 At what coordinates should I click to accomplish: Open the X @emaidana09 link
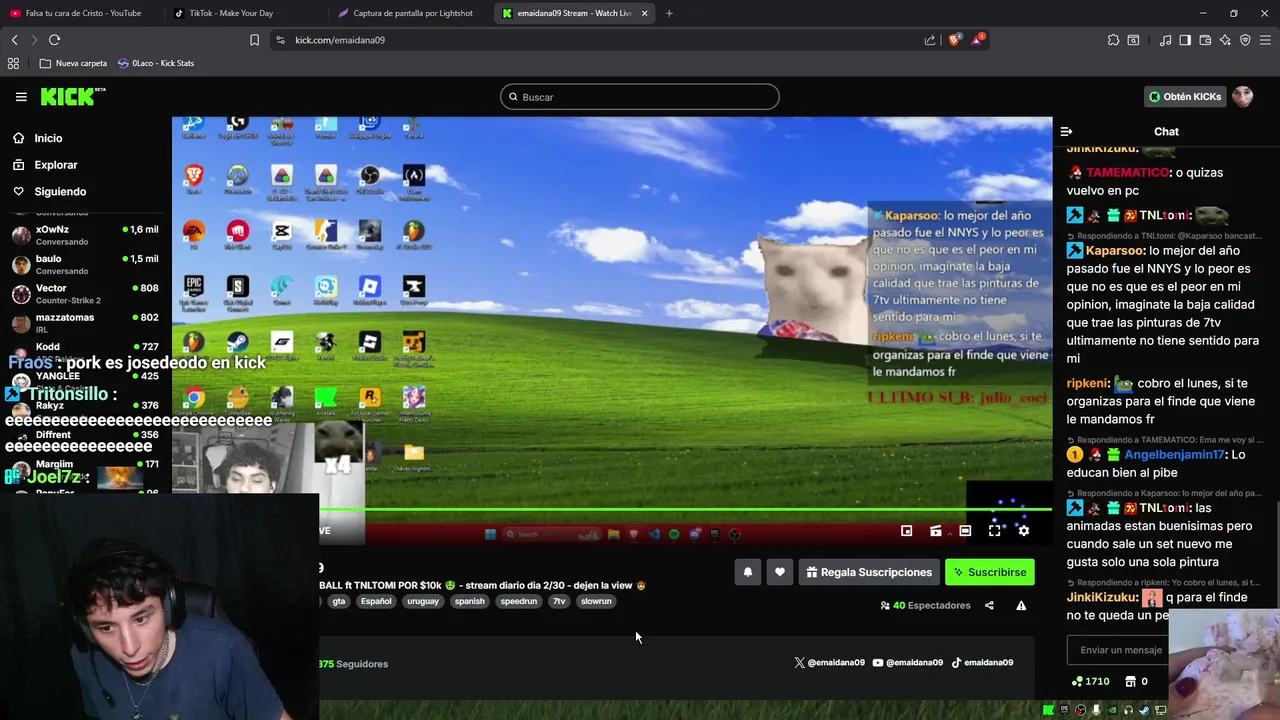click(x=829, y=662)
